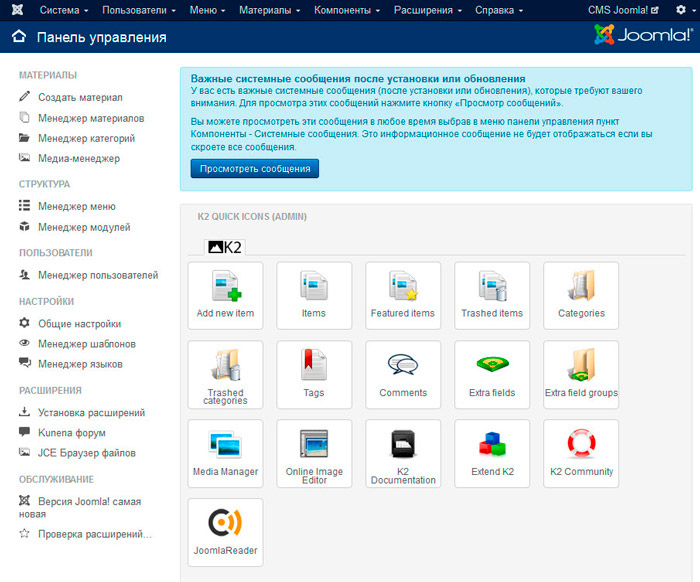Screen dimensions: 700x582
Task: Open the Компоненты menu
Action: coord(347,10)
